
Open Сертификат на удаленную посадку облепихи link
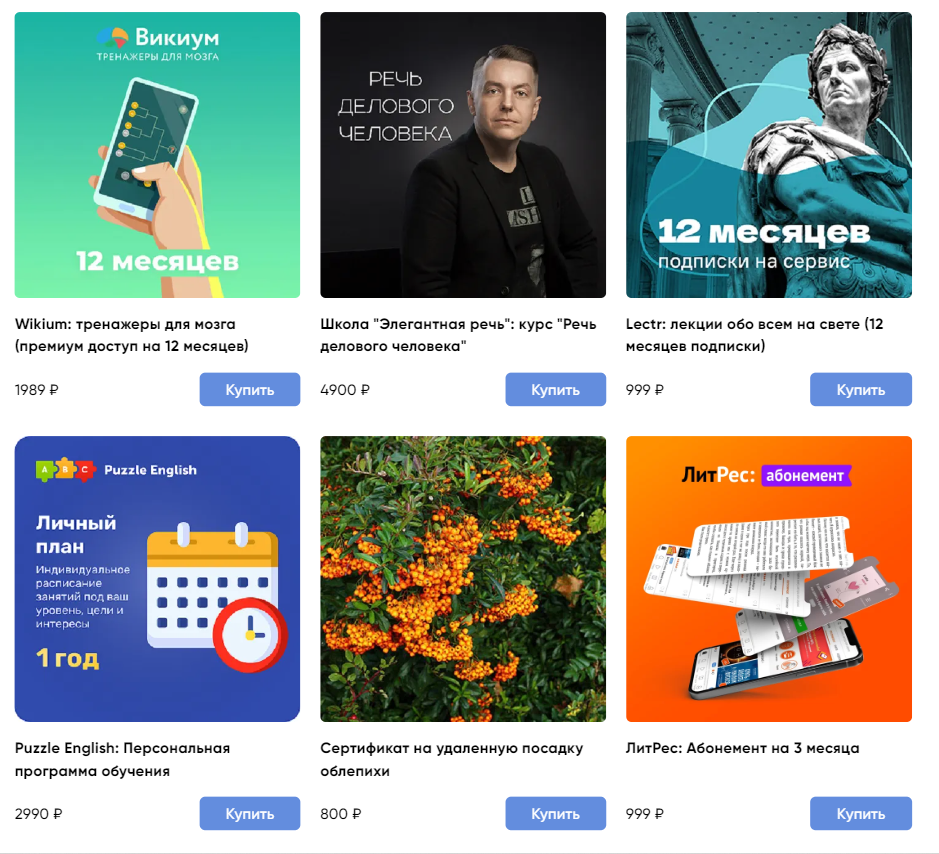pyautogui.click(x=452, y=759)
